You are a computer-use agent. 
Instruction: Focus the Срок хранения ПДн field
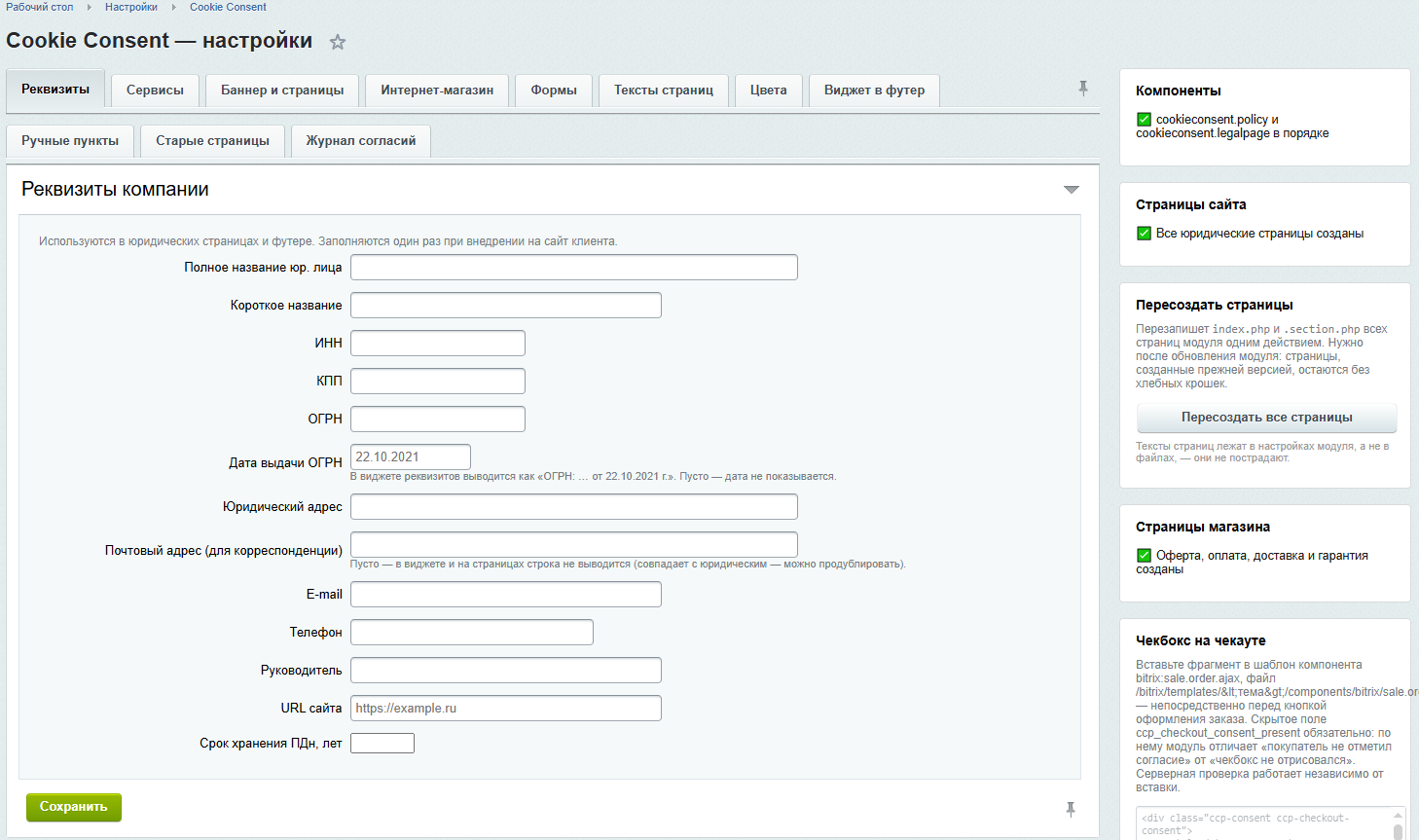[382, 744]
